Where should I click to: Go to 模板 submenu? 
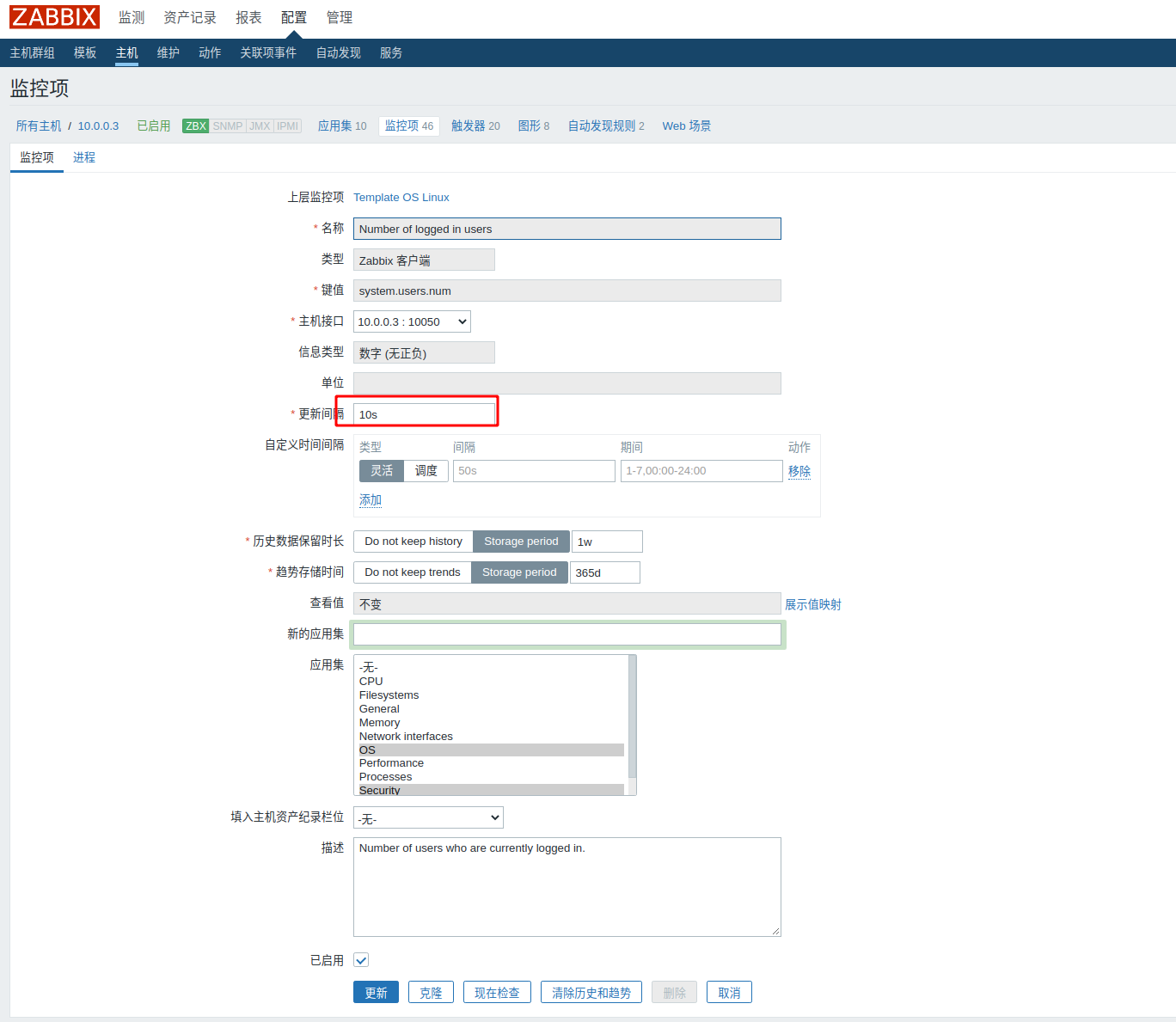pos(85,53)
